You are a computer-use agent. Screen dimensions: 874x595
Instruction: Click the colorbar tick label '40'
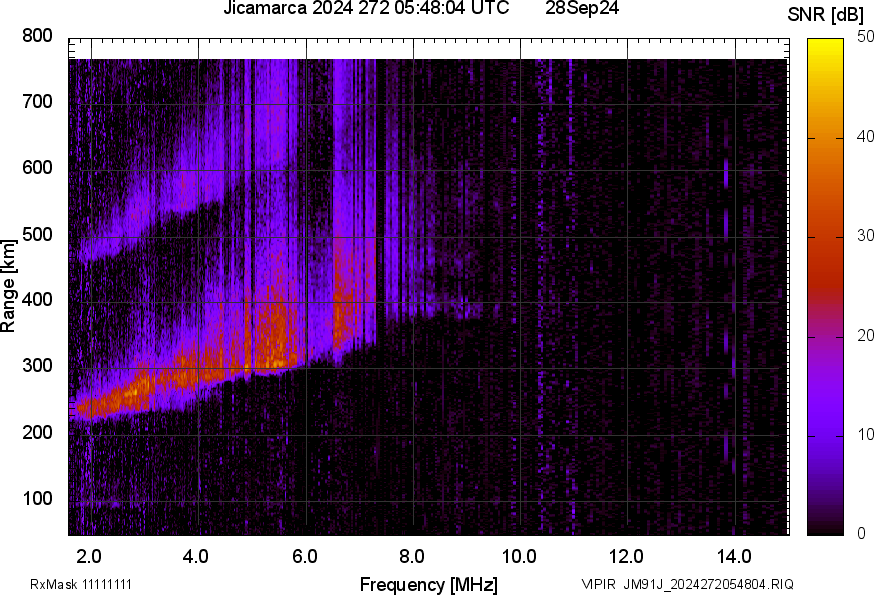pos(865,136)
